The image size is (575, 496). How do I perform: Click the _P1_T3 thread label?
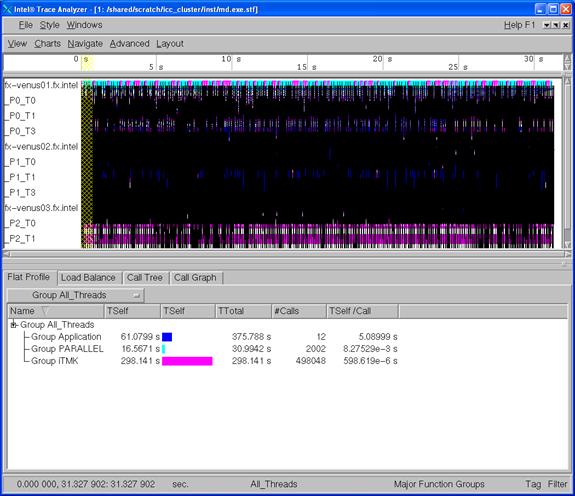[21, 192]
